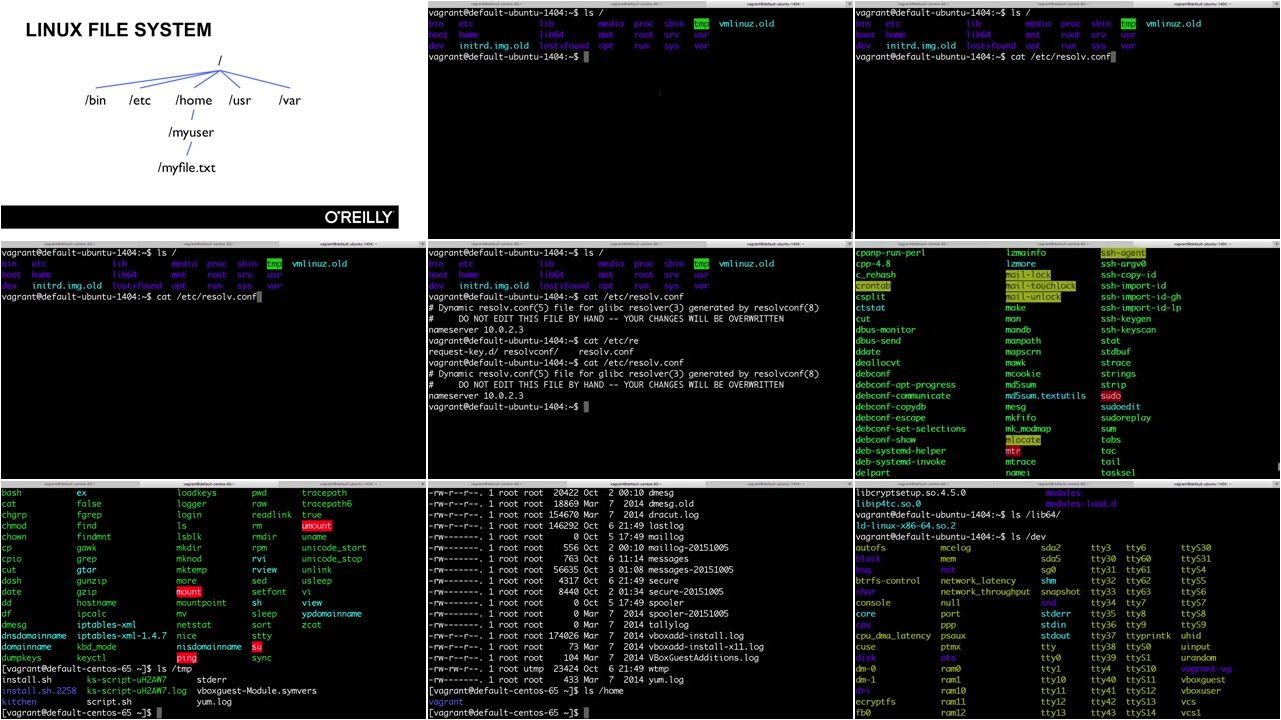Click the 'vboxadd-install-x11.log' row
Viewport: 1281px width, 720px height.
pos(598,647)
